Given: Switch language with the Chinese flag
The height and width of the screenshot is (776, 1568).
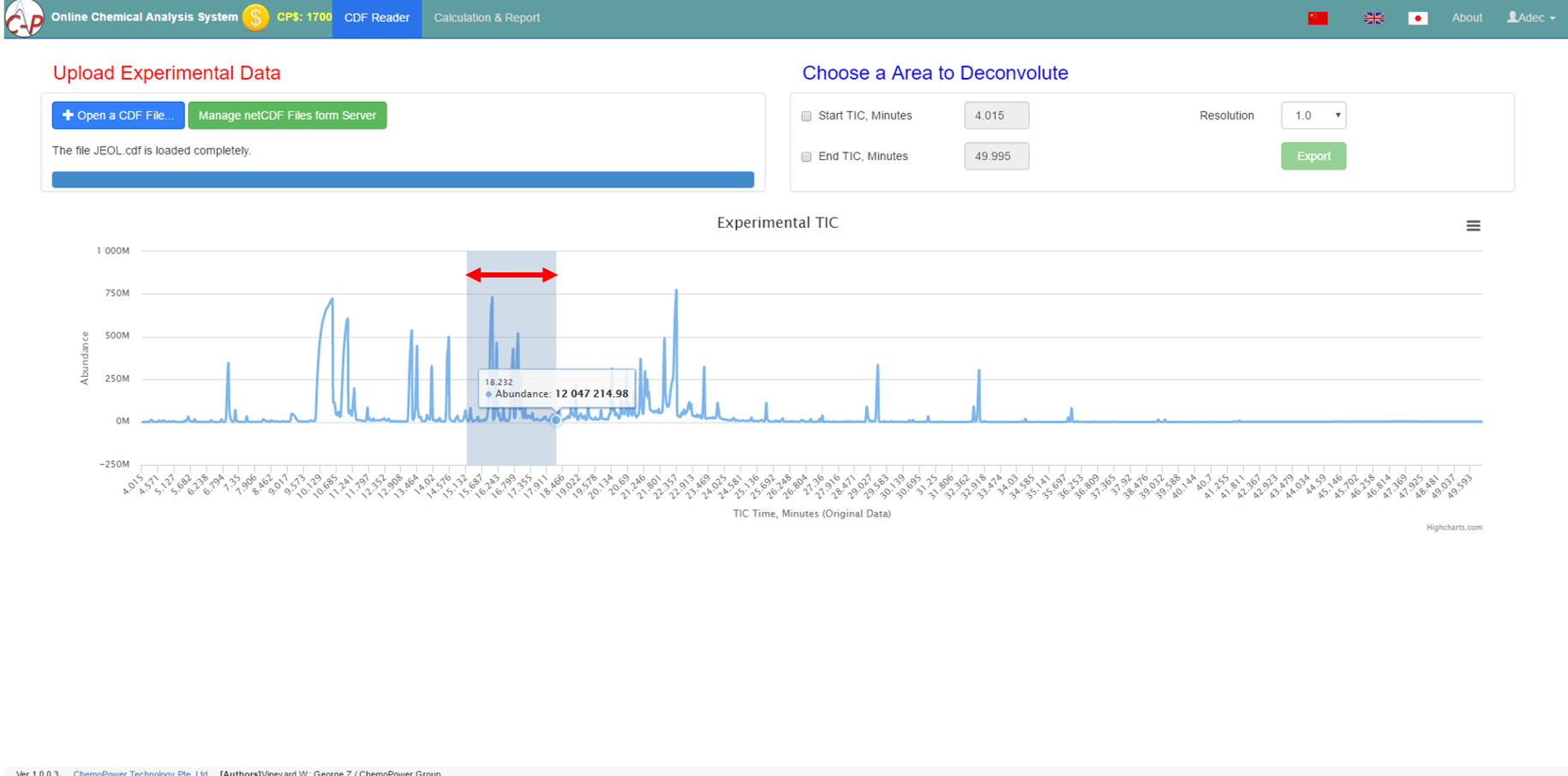Looking at the screenshot, I should click(1318, 18).
